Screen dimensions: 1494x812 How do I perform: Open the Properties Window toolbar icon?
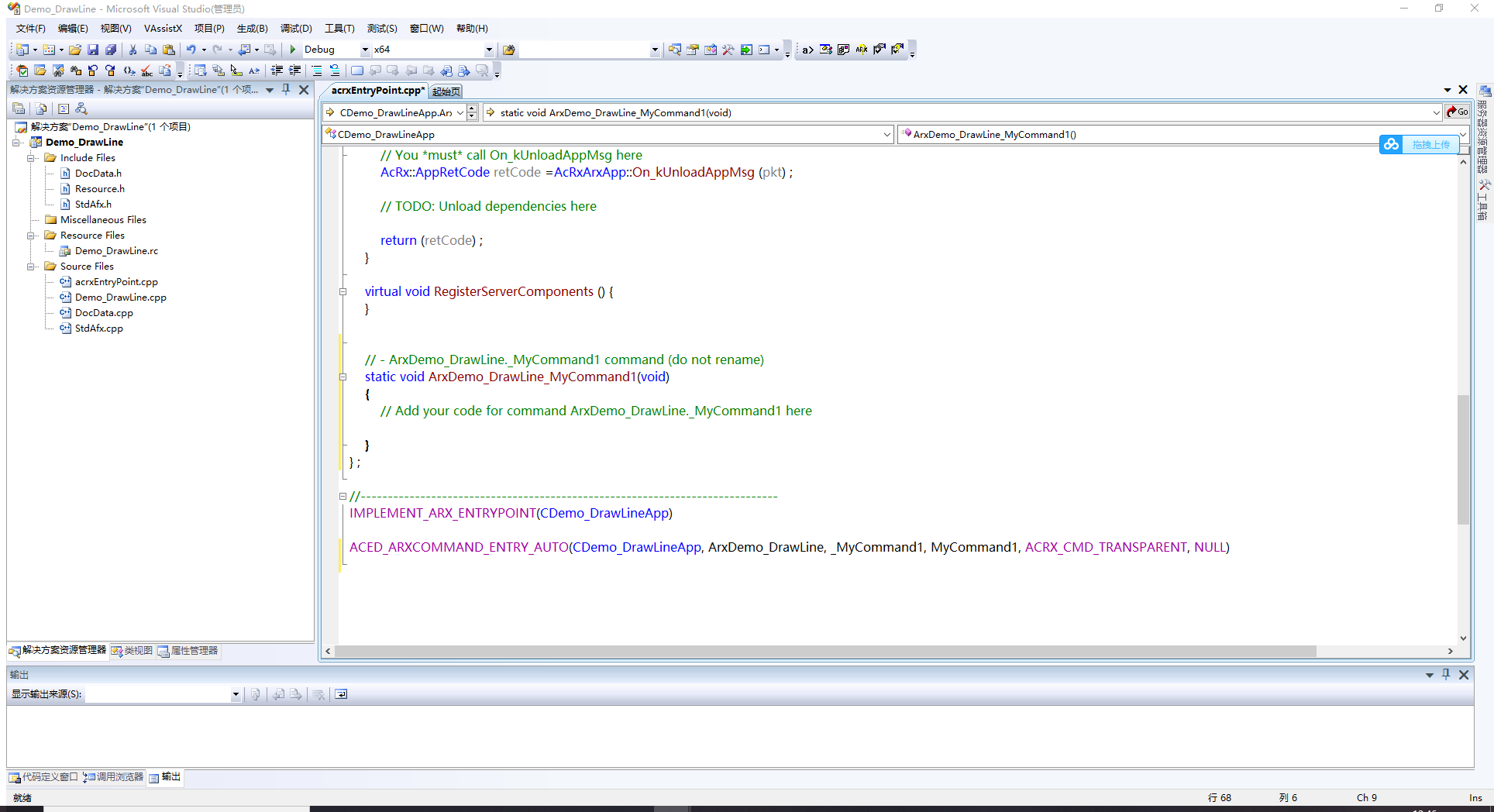(x=693, y=50)
